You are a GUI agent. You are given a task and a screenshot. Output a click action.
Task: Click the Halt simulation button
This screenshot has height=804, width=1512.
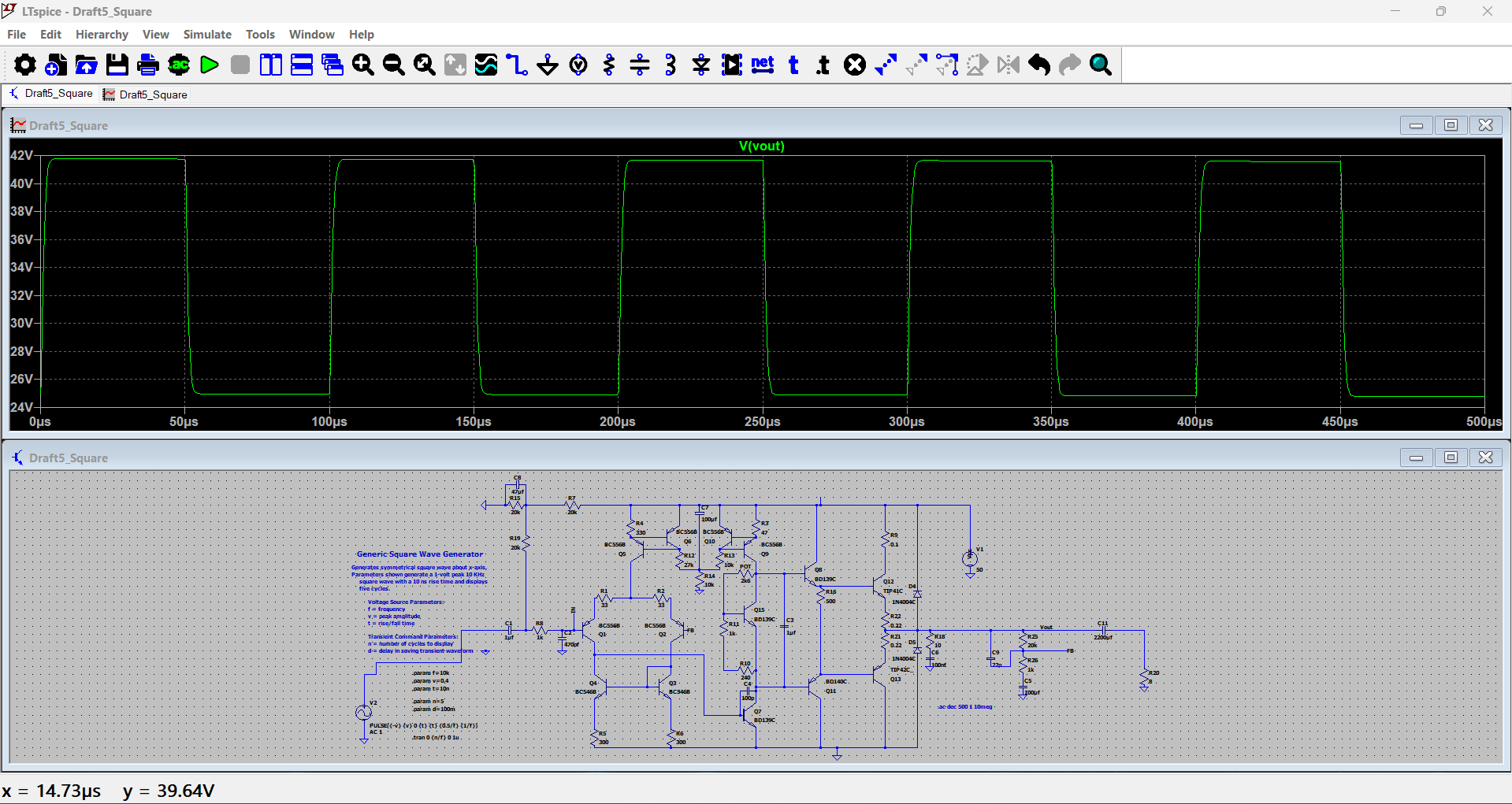tap(240, 65)
